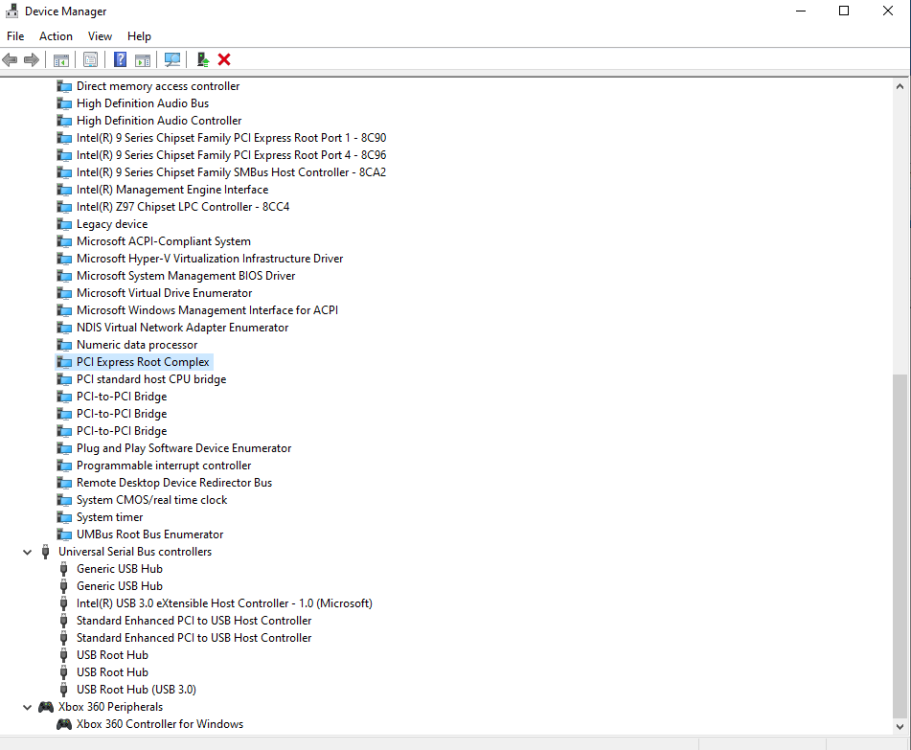Click icon beside UMBus Root Bus Enumerator
The image size is (911, 750).
(x=64, y=534)
